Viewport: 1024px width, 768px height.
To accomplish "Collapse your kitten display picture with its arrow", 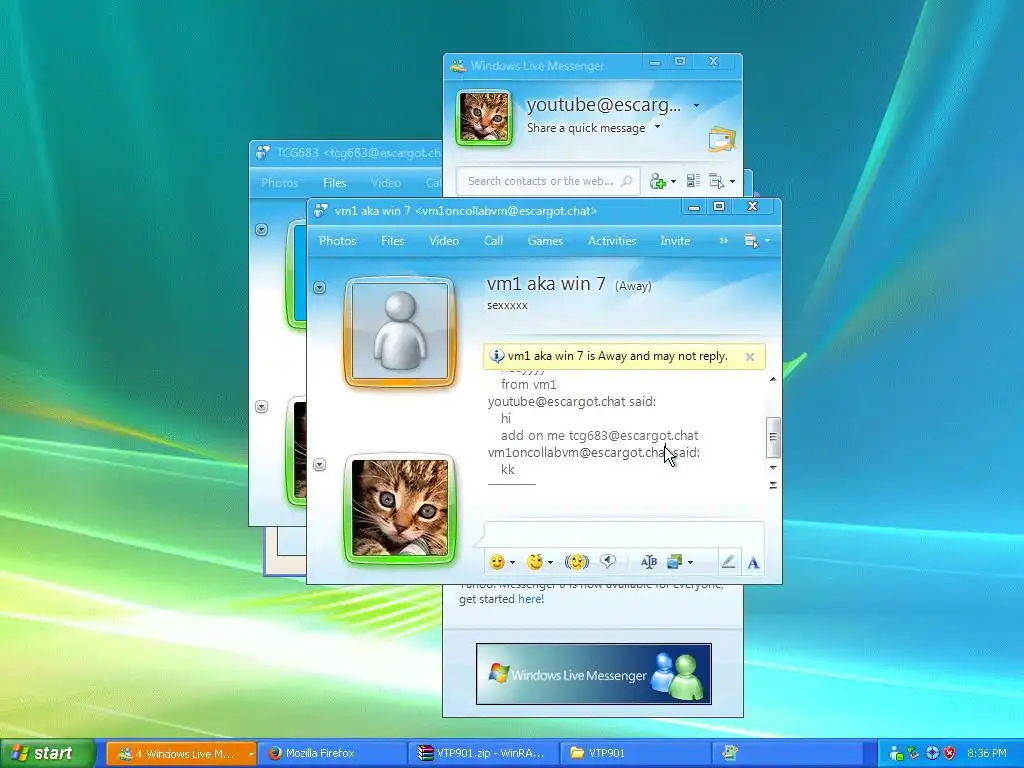I will tap(319, 464).
